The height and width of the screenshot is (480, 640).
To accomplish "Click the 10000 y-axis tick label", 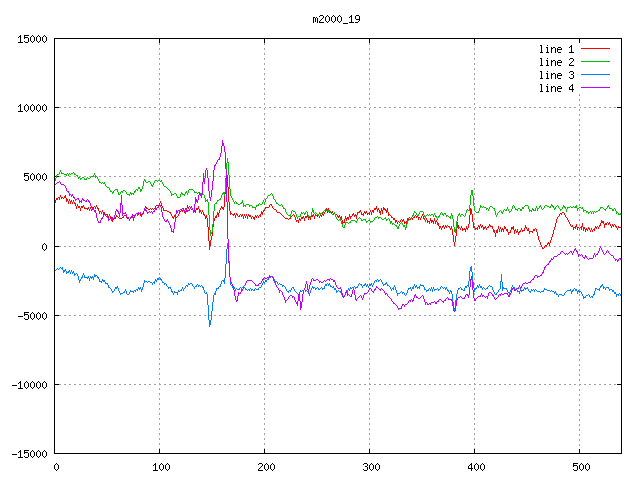I will coord(31,108).
